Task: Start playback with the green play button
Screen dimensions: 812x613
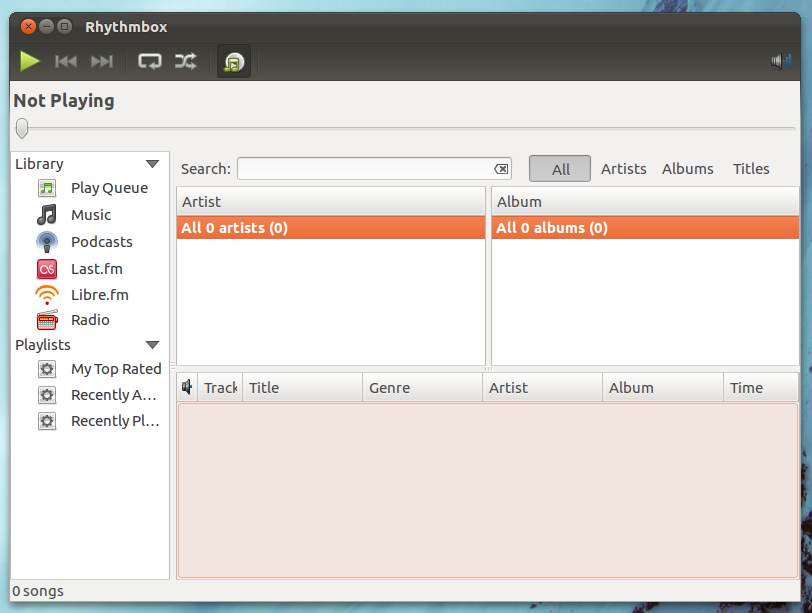Action: [x=30, y=61]
